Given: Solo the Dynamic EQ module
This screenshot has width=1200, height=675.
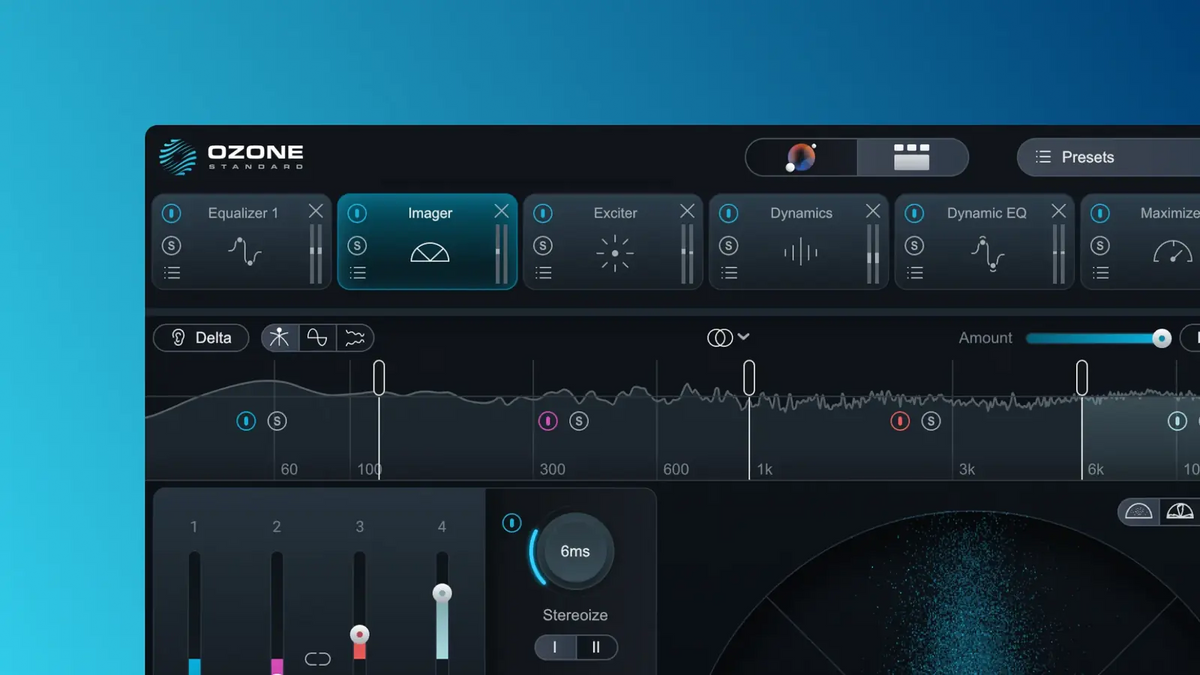Looking at the screenshot, I should 915,246.
